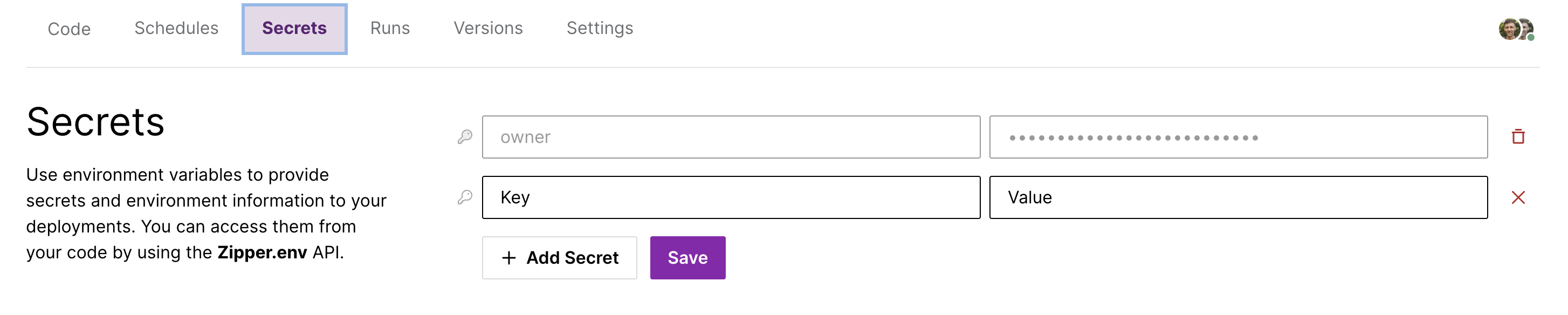This screenshot has height=315, width=1568.
Task: Click into the empty Key input
Action: tap(731, 197)
